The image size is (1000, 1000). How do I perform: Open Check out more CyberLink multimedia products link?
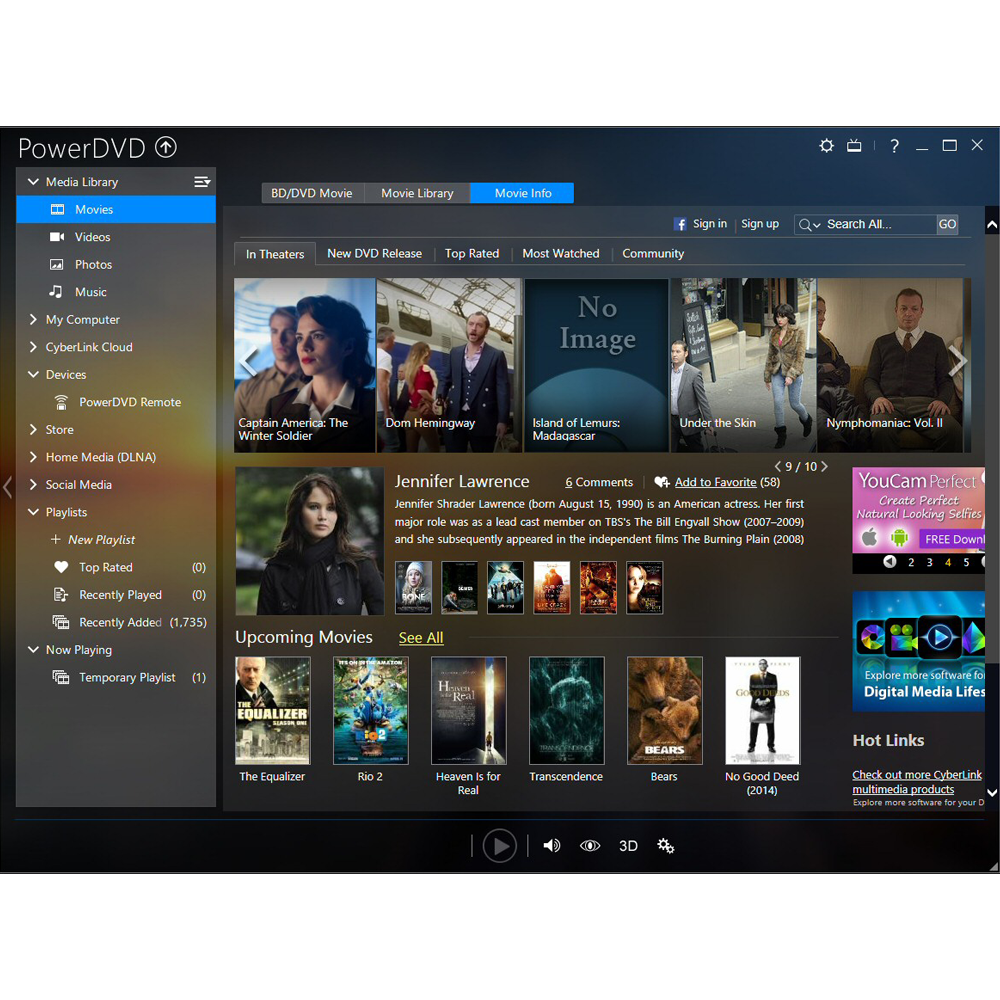(917, 781)
